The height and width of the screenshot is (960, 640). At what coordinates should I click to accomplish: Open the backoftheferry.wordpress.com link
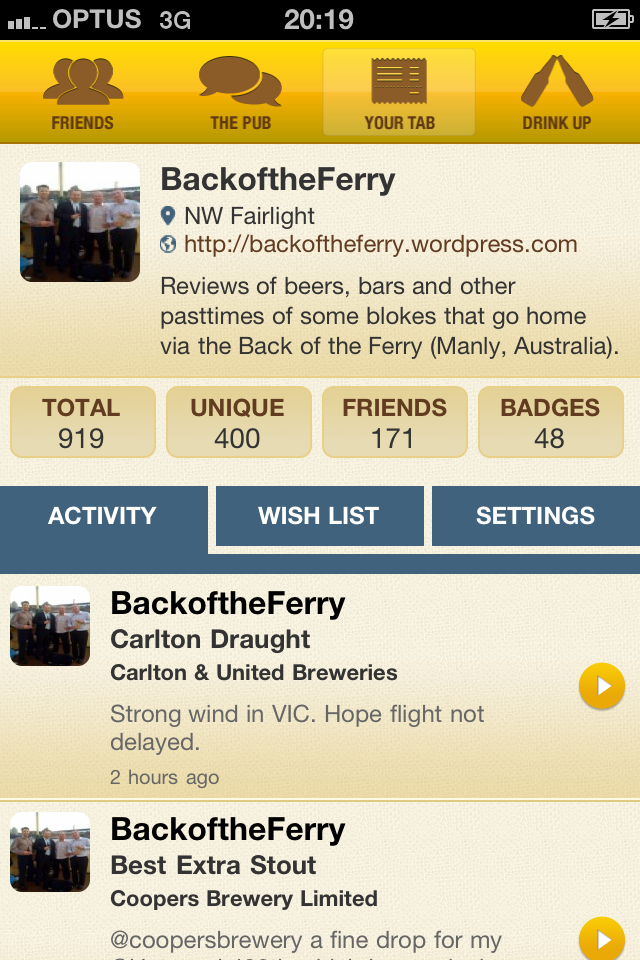tap(381, 244)
